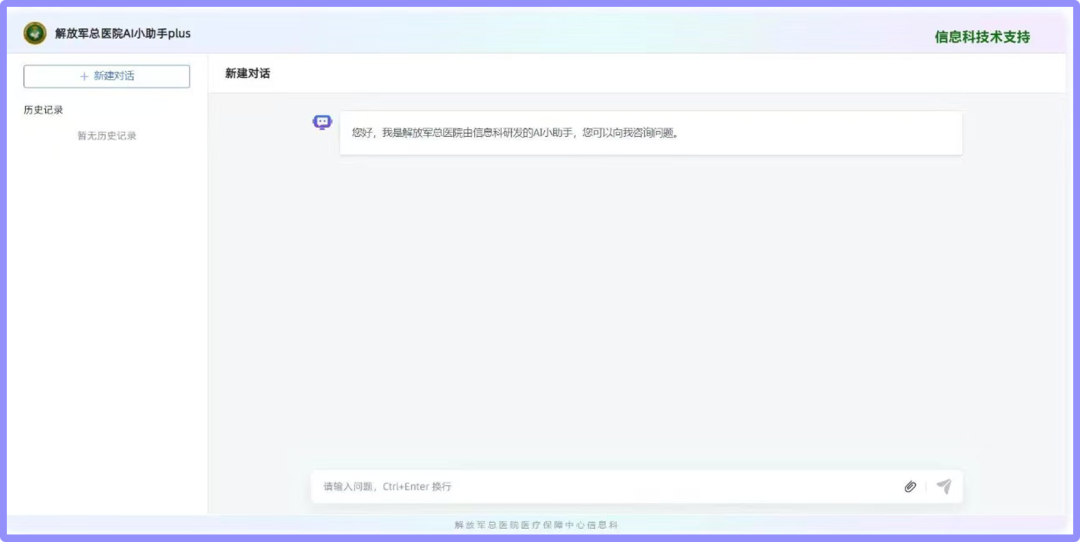Send message with paper plane icon

(x=943, y=487)
